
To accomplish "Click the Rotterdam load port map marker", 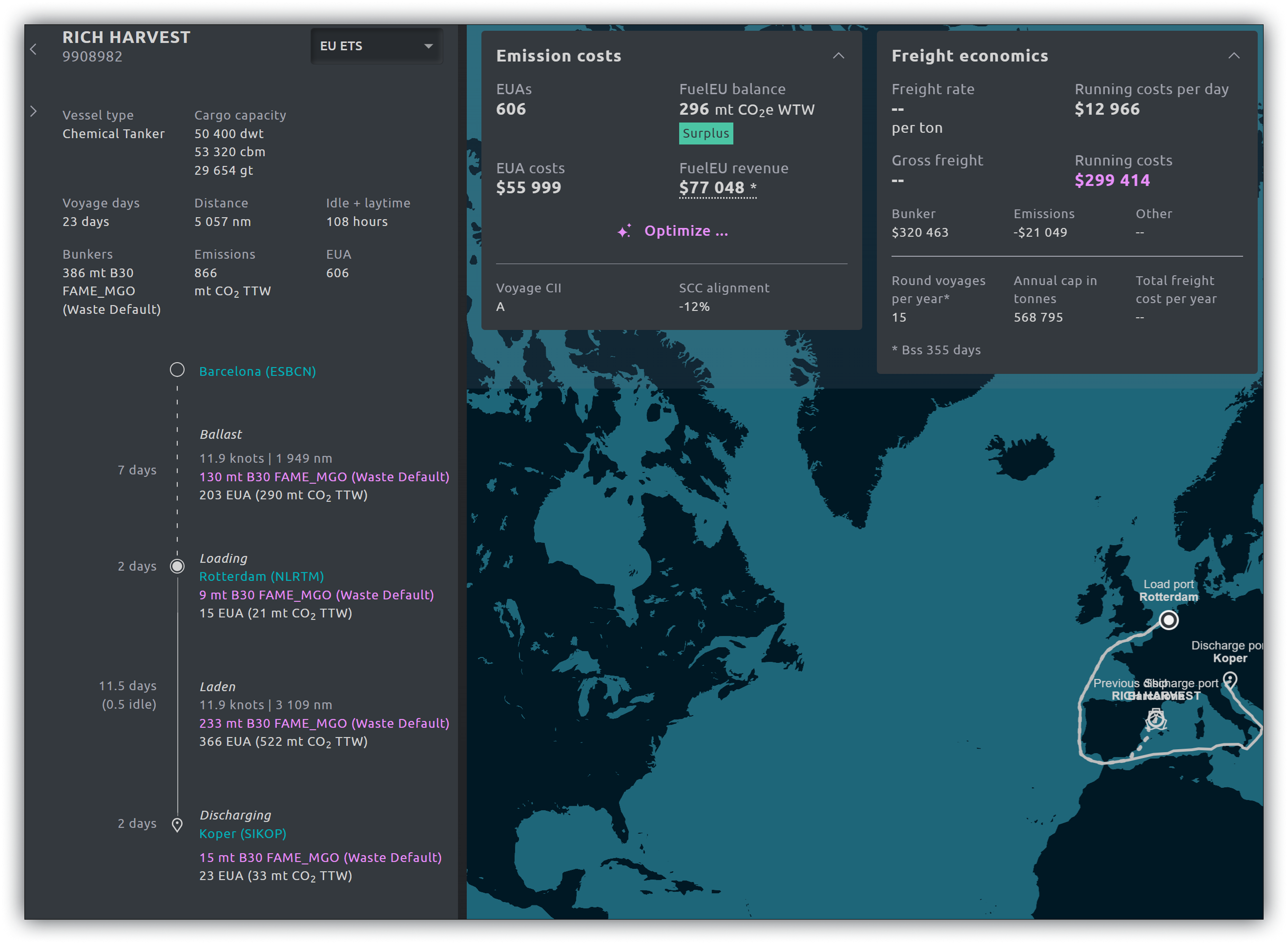I will (x=1168, y=620).
